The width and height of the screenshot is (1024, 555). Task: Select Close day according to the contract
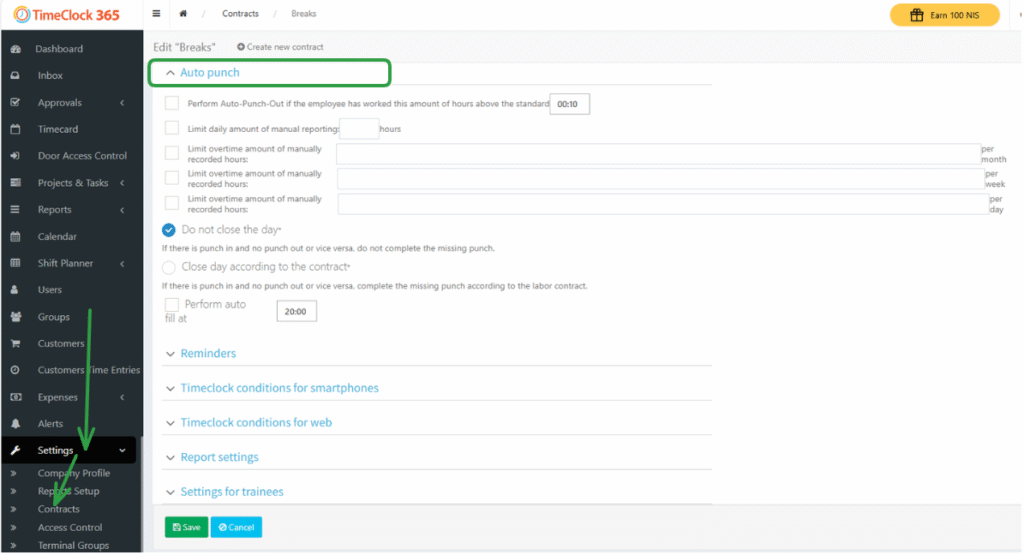pyautogui.click(x=169, y=267)
